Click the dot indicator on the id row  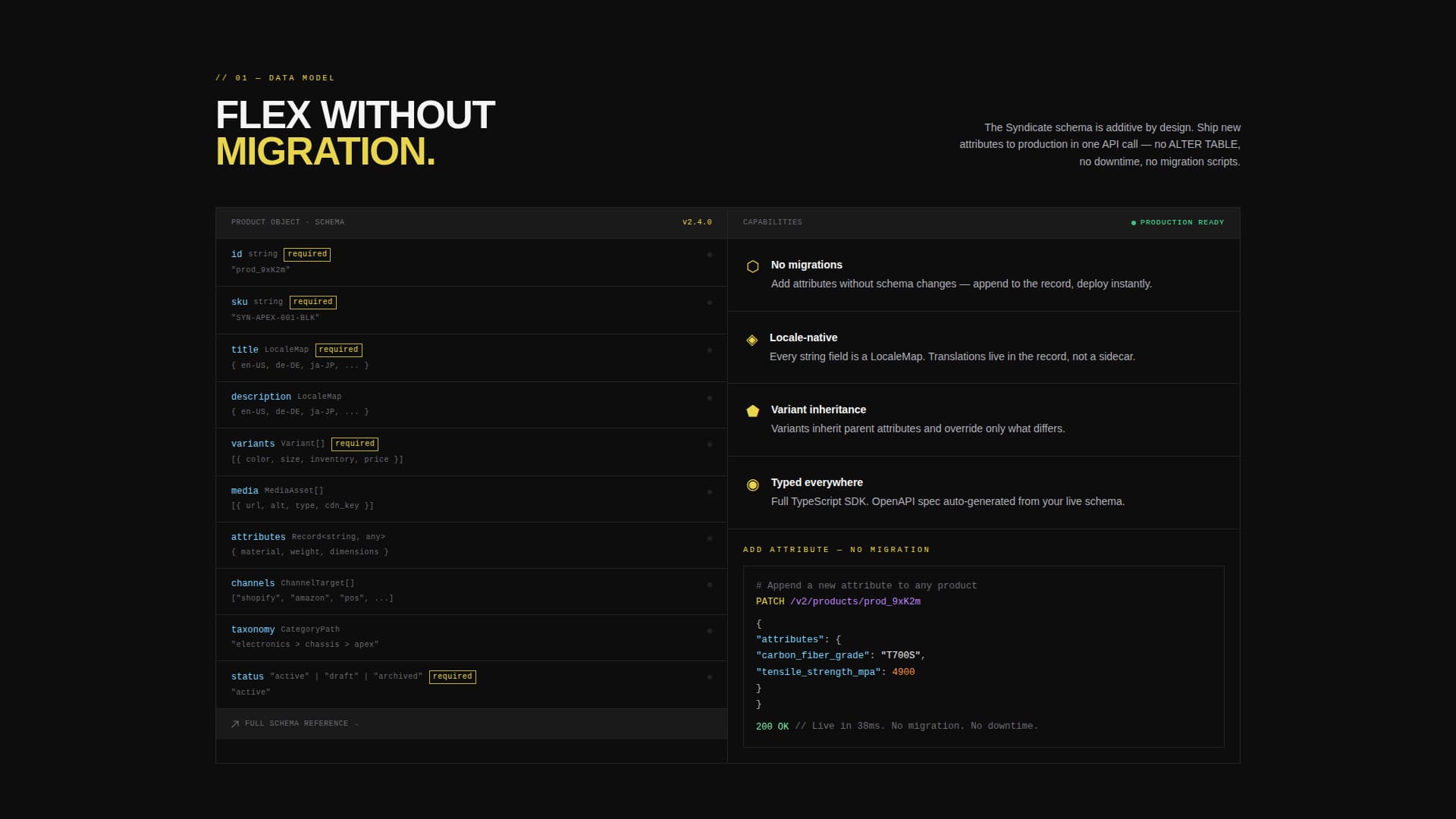tap(710, 255)
